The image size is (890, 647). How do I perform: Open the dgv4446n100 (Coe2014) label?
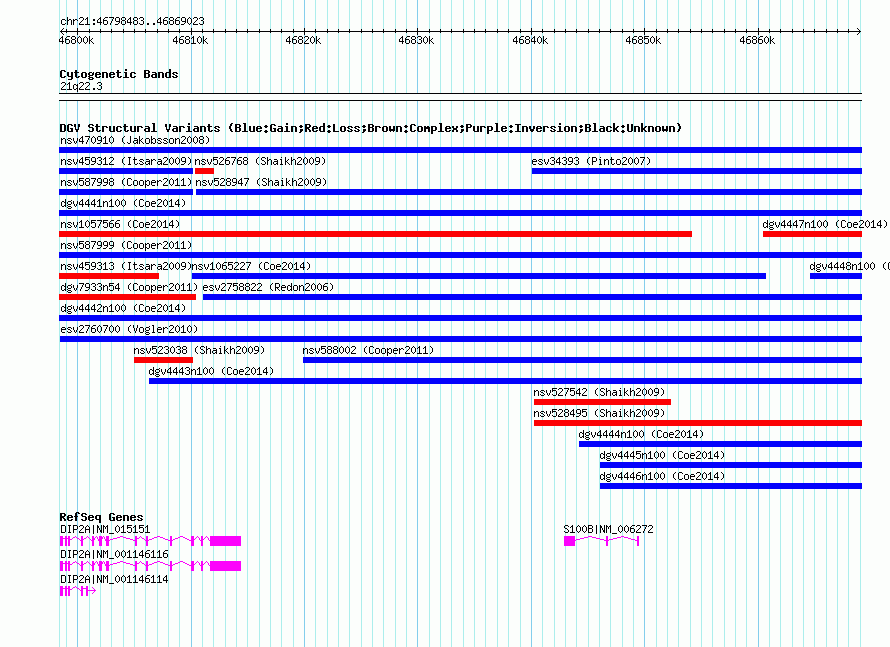662,476
